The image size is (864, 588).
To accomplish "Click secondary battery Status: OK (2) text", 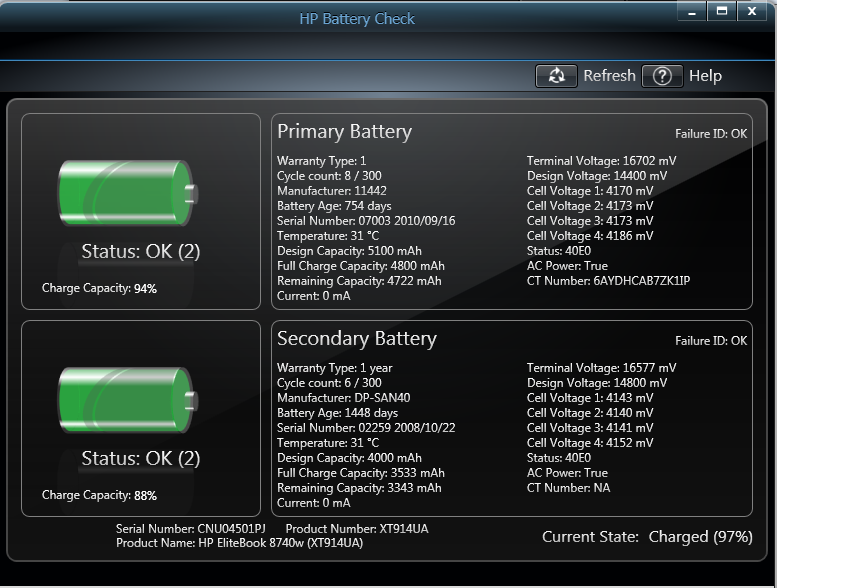I will point(141,458).
